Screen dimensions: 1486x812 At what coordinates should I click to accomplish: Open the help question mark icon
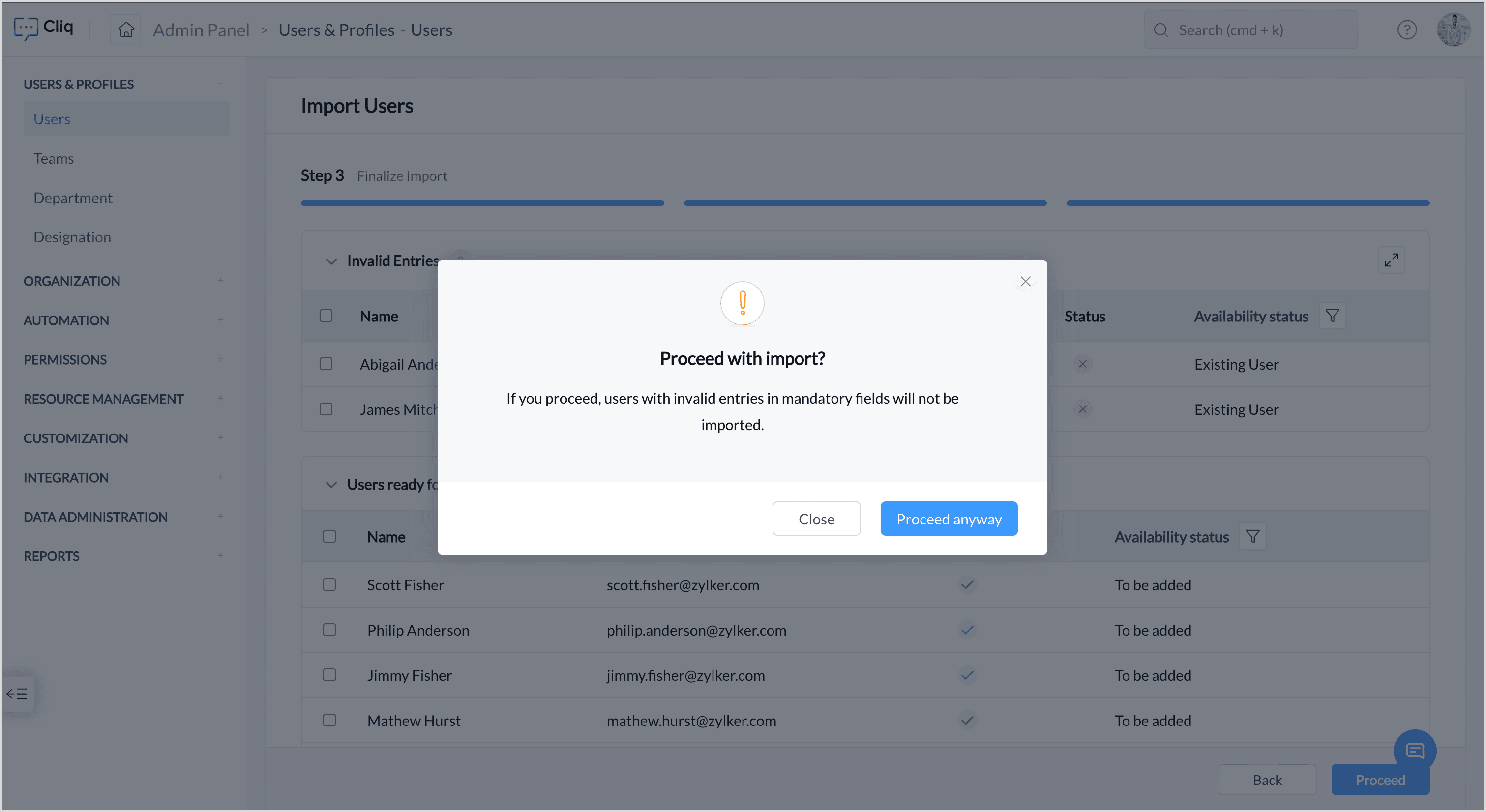[x=1407, y=30]
